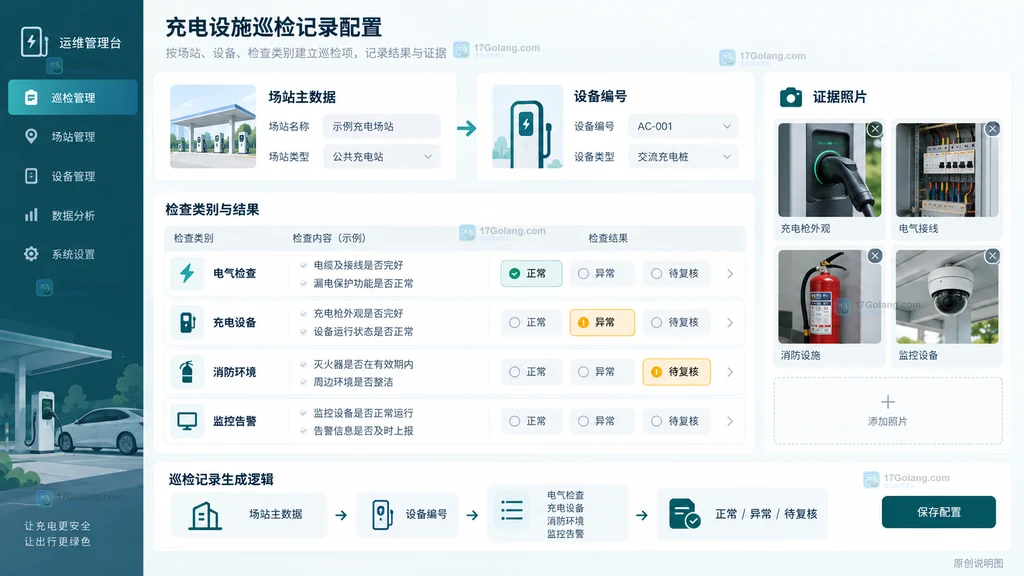
Task: Expand the 充电设备 row chevron
Action: 730,323
